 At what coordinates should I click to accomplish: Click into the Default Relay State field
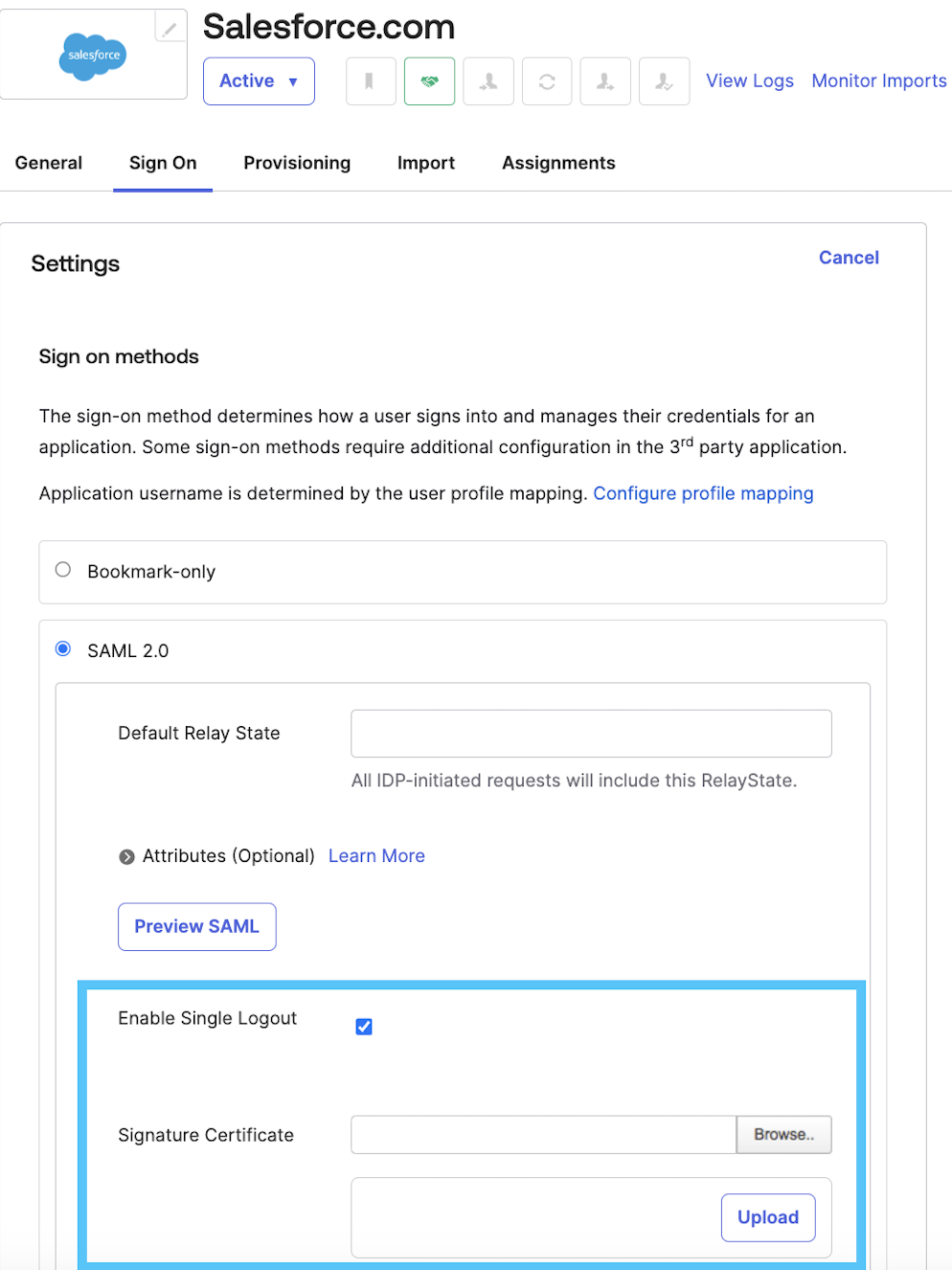[x=591, y=734]
